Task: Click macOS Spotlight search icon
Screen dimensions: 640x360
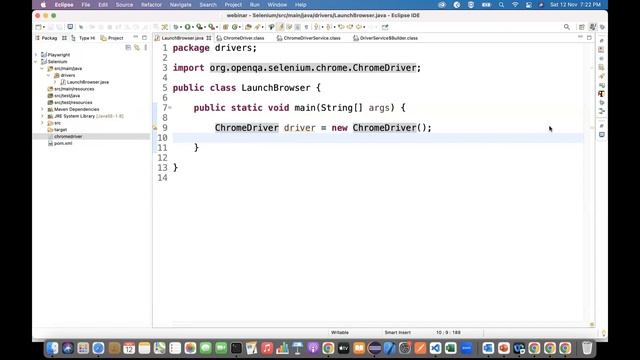Action: tap(501, 5)
